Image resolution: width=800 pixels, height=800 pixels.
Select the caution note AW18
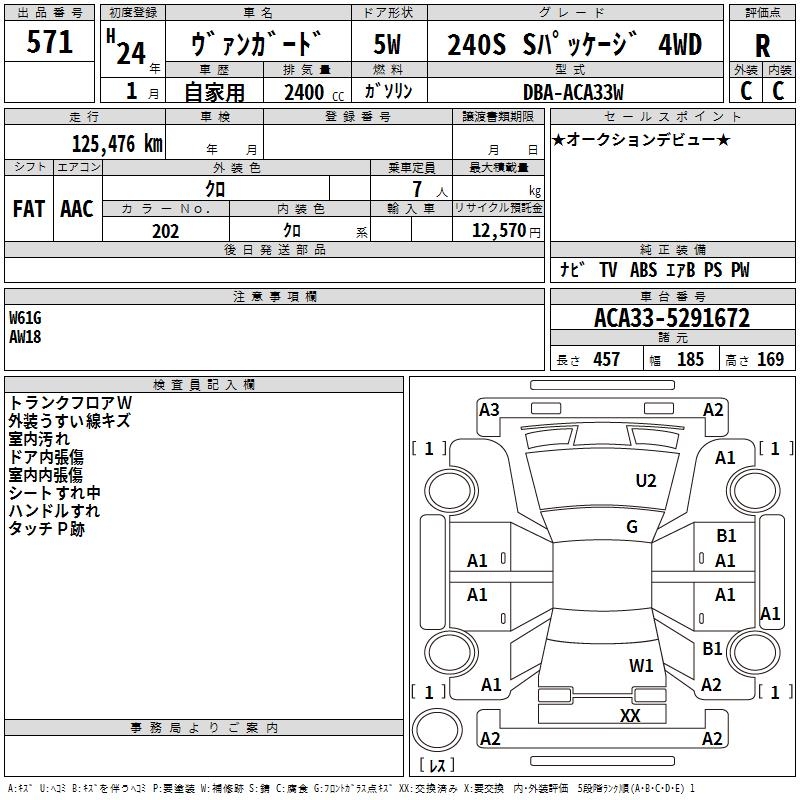point(25,337)
